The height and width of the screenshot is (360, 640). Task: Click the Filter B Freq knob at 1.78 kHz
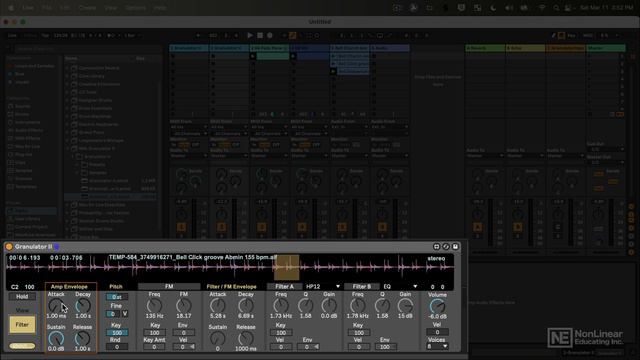(358, 305)
